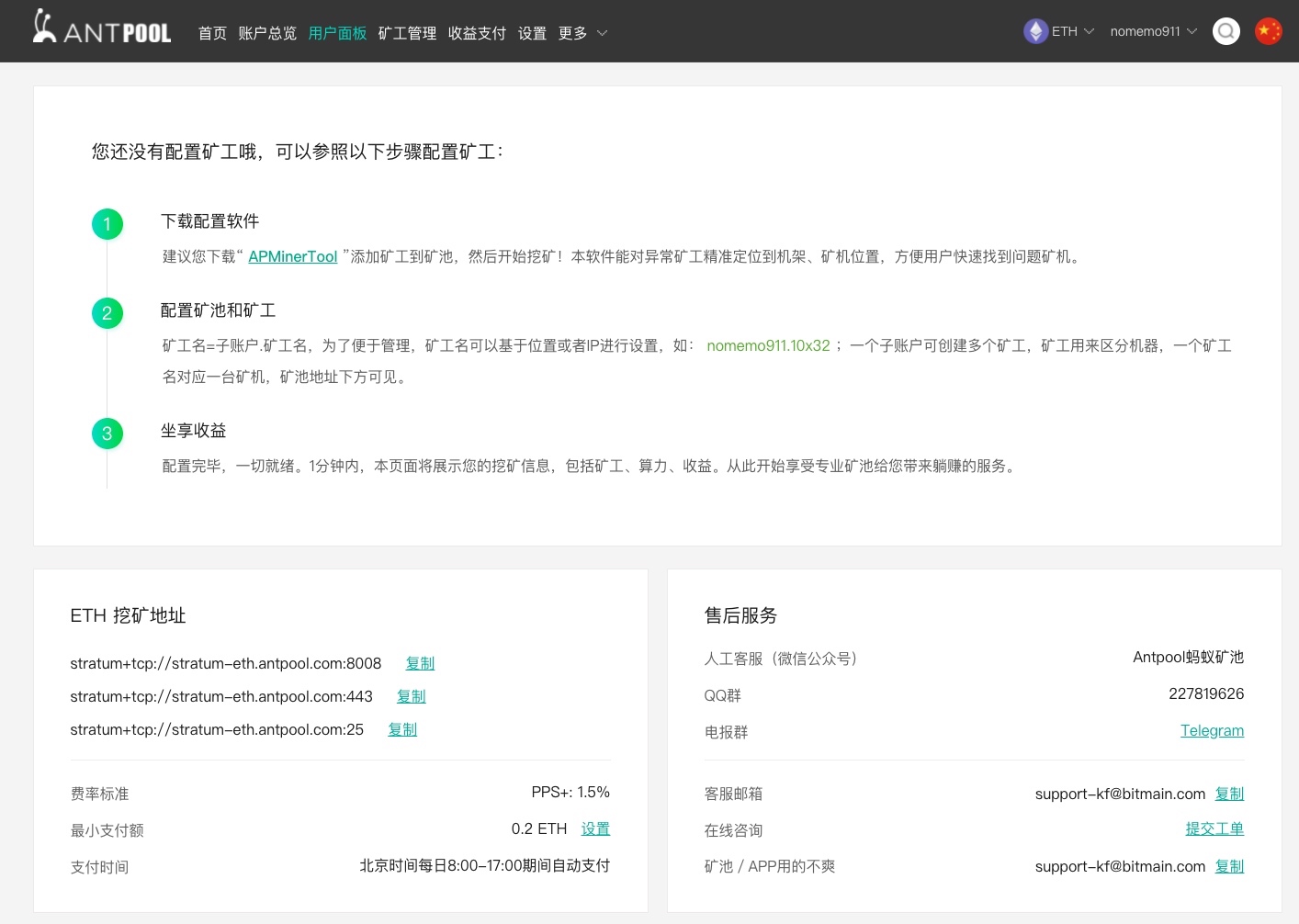
Task: Open the search icon in header
Action: click(x=1226, y=31)
